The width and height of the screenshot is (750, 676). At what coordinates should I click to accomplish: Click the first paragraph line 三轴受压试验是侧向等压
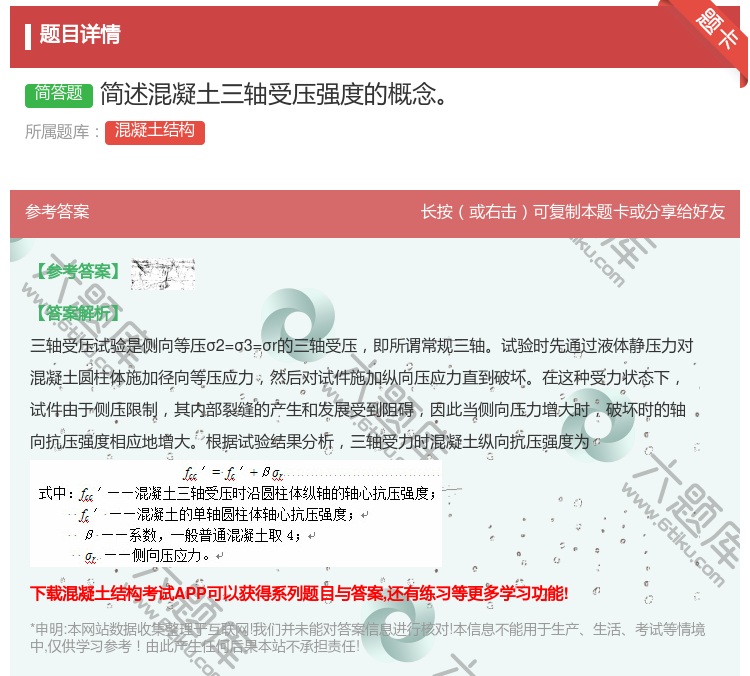[362, 345]
